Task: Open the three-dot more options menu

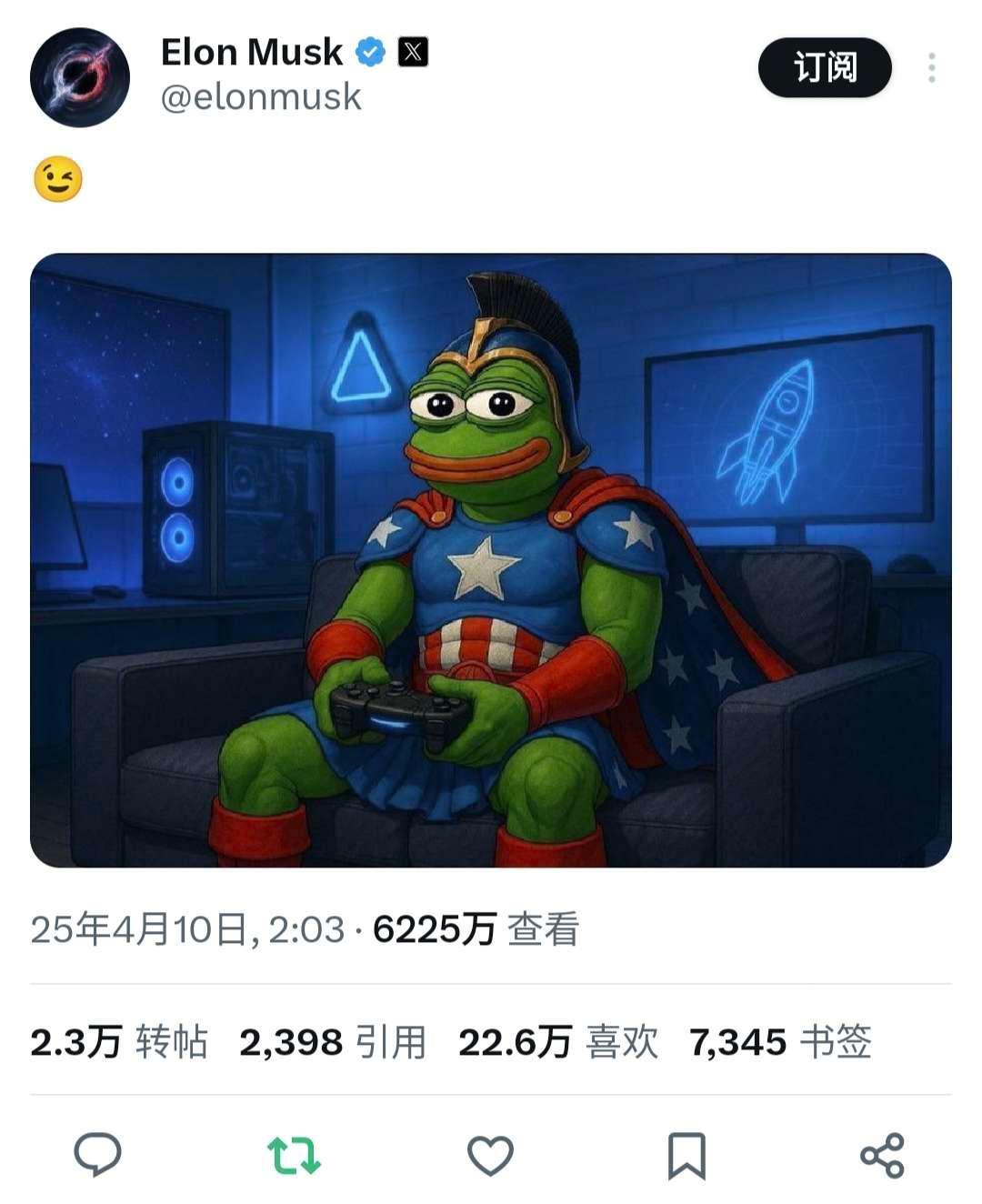Action: tap(932, 68)
